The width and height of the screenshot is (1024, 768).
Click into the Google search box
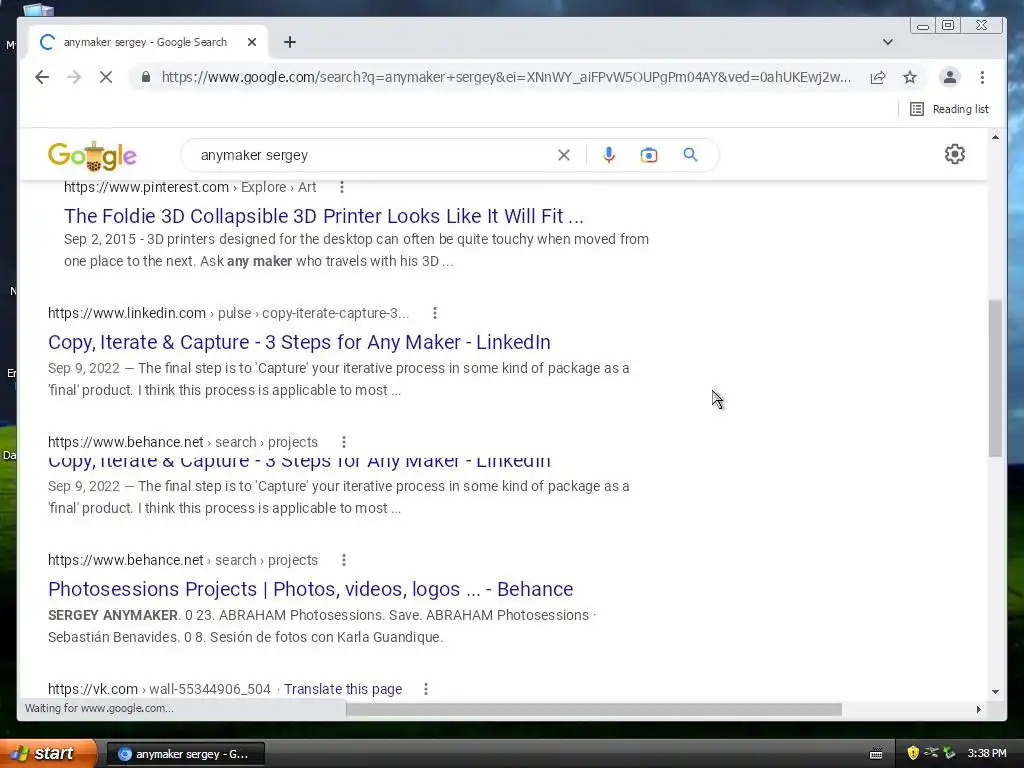pos(372,155)
